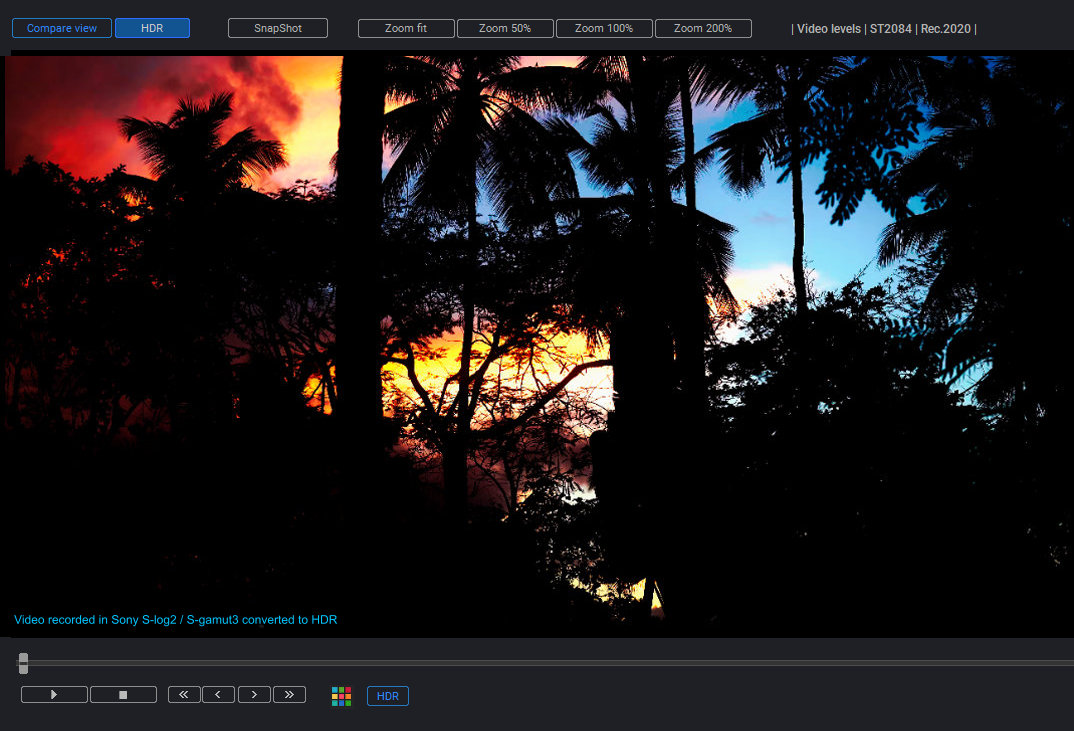Image resolution: width=1074 pixels, height=731 pixels.
Task: Click the video preview image
Action: [x=540, y=340]
